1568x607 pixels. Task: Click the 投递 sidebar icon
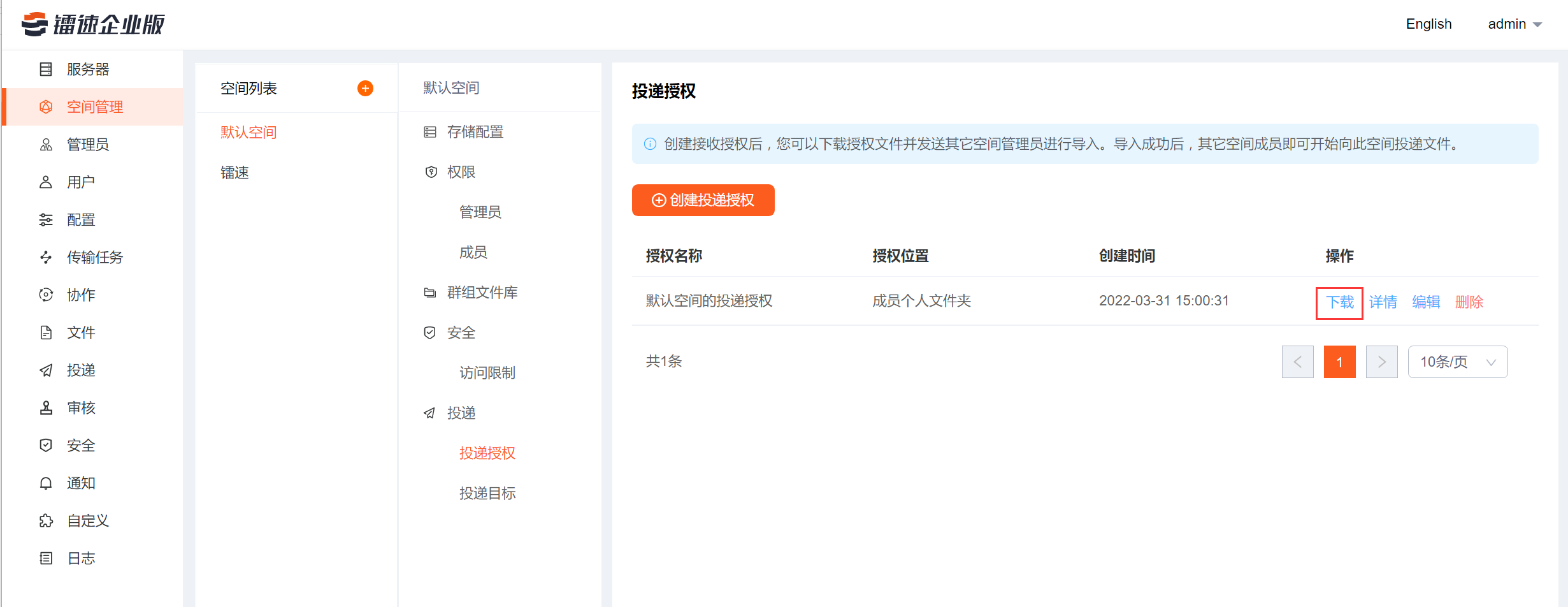pos(81,370)
